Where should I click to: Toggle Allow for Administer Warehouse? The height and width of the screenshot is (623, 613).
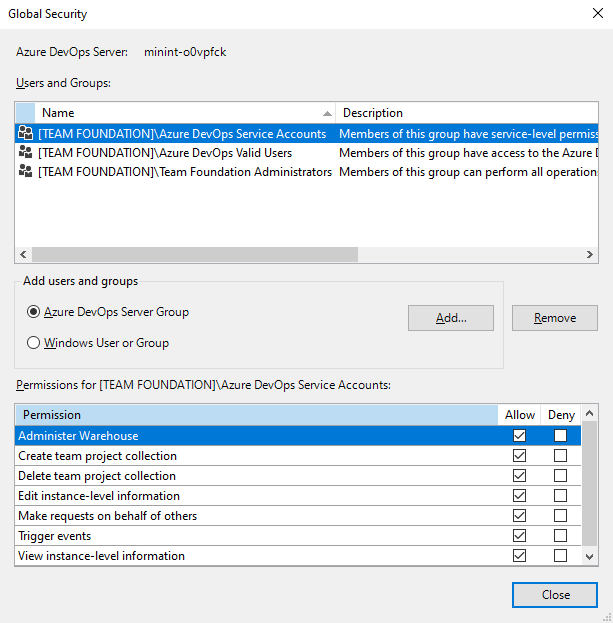(519, 435)
